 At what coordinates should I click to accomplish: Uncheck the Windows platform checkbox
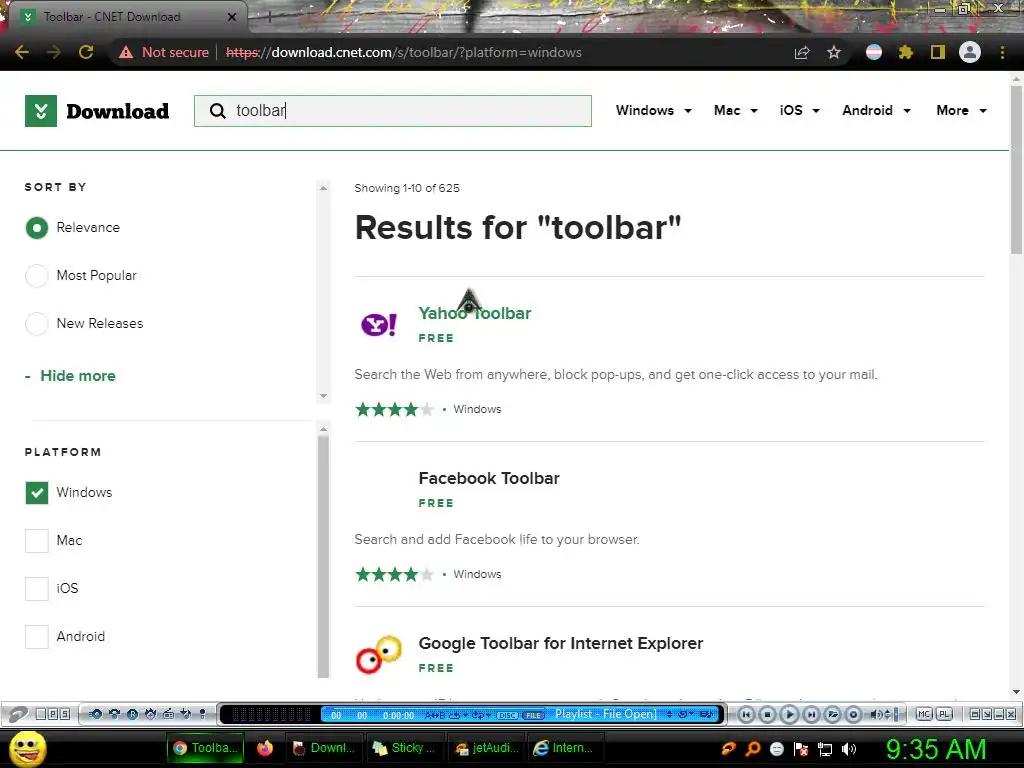coord(37,492)
